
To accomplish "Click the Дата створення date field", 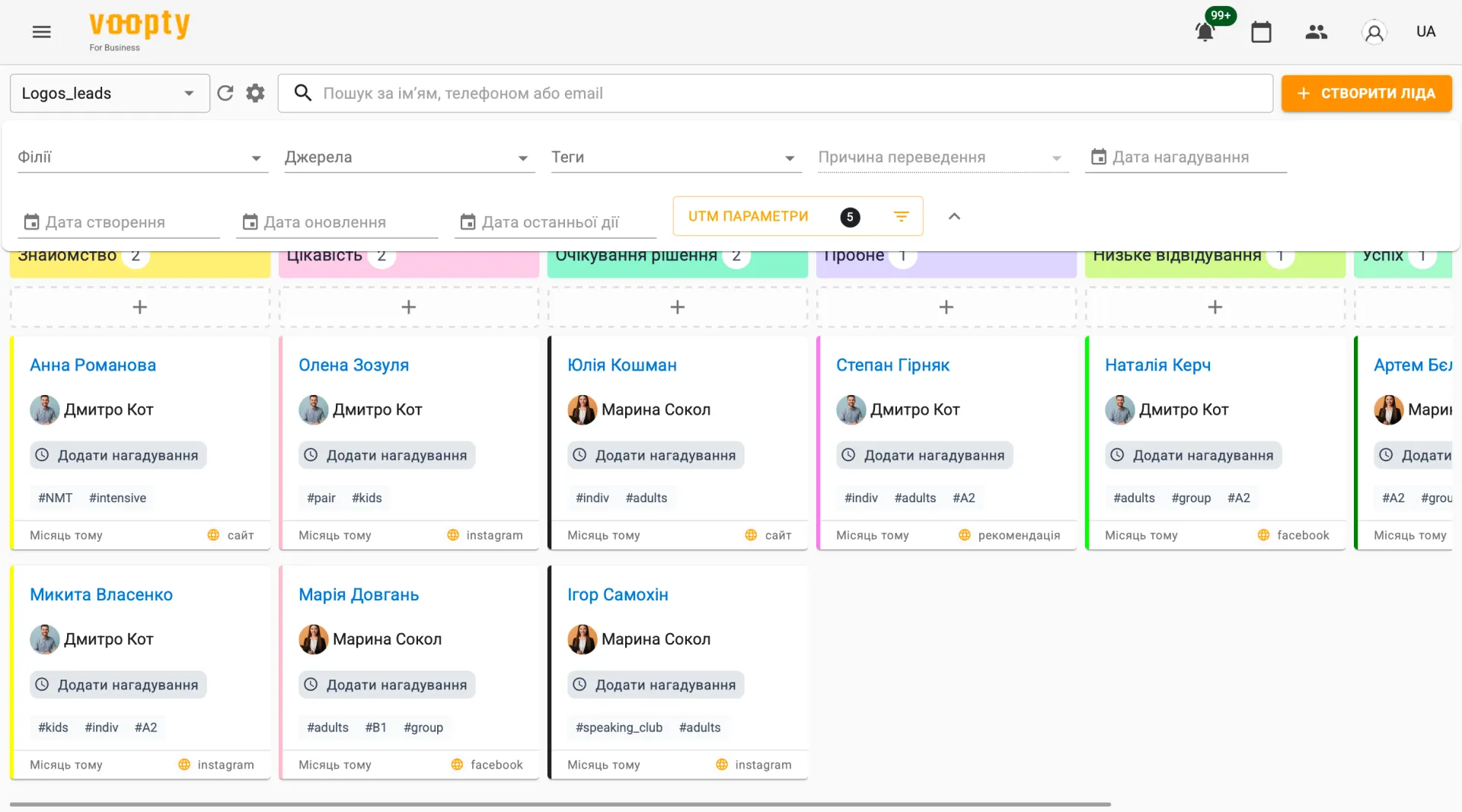I will pyautogui.click(x=119, y=222).
